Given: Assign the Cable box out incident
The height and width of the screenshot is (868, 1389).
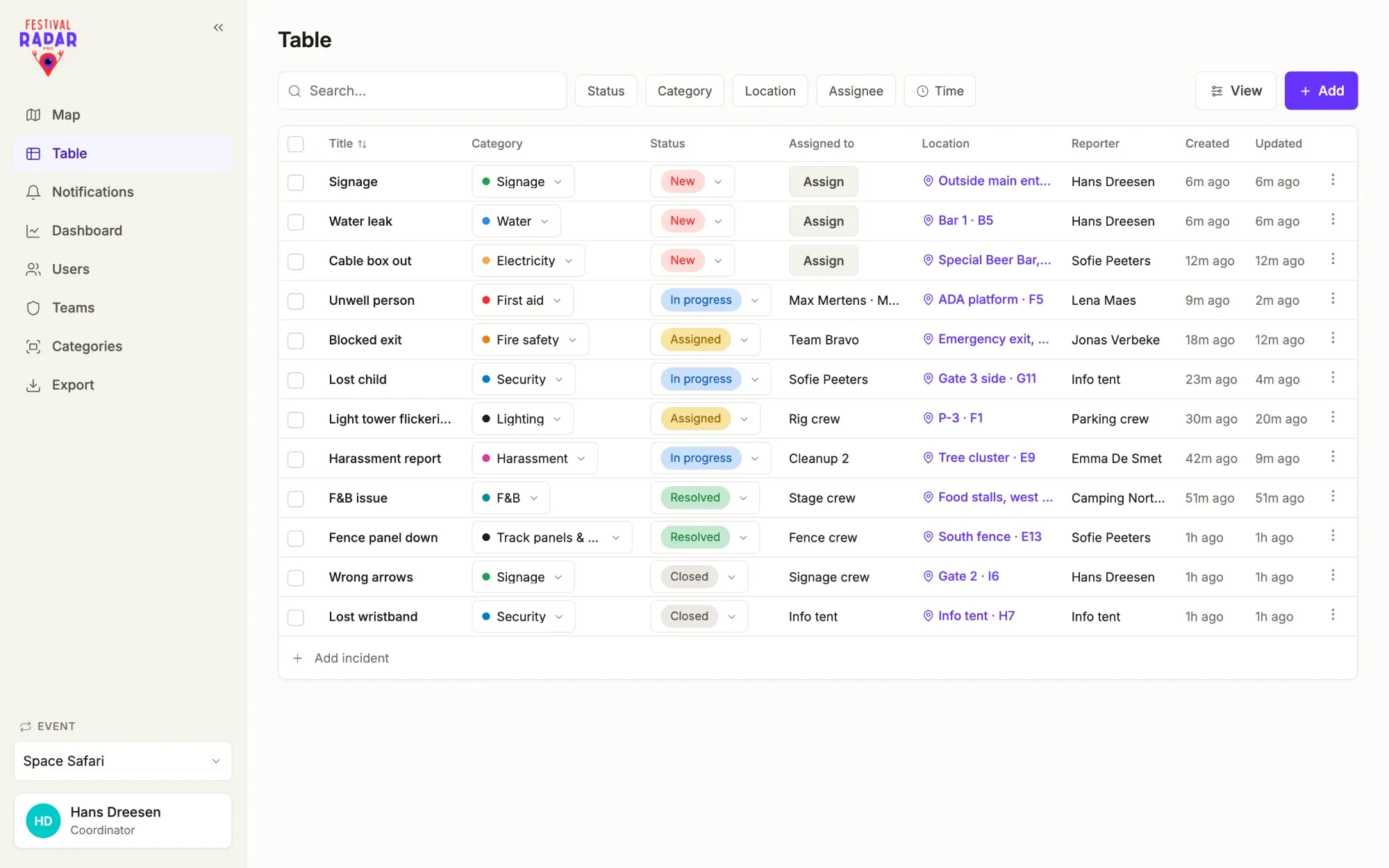Looking at the screenshot, I should coord(824,261).
